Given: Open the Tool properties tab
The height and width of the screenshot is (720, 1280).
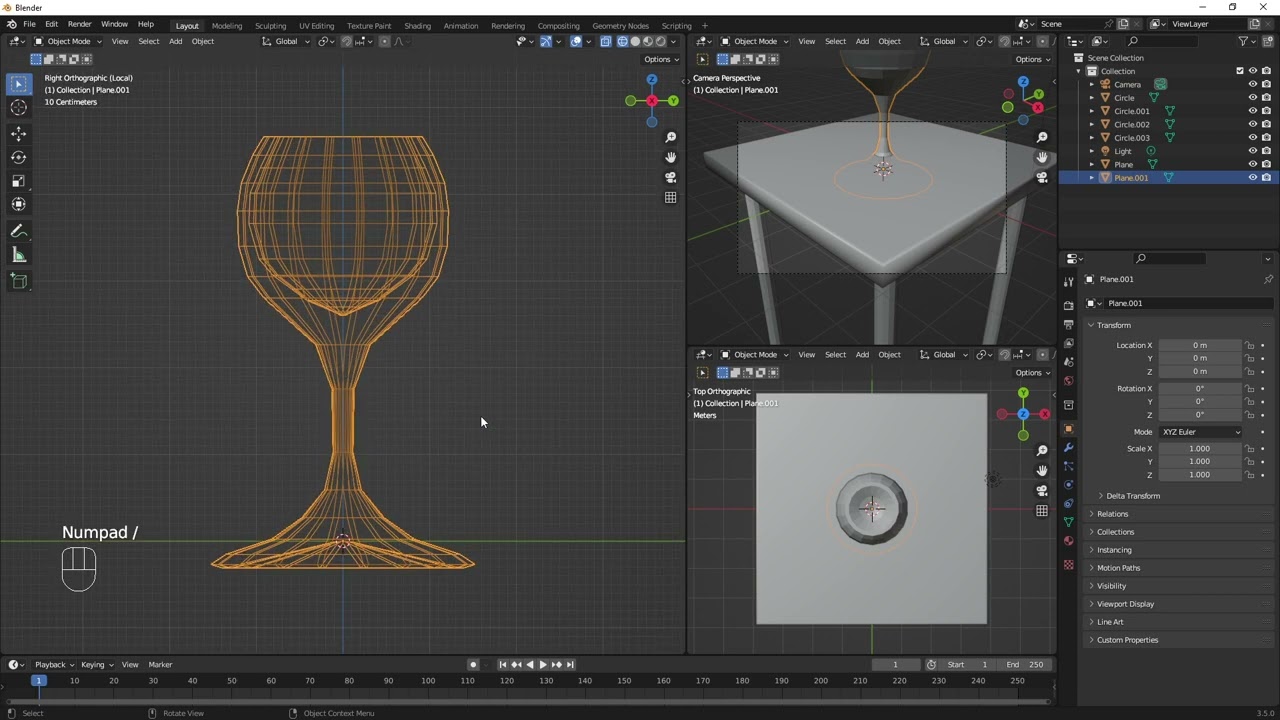Looking at the screenshot, I should tap(1069, 282).
